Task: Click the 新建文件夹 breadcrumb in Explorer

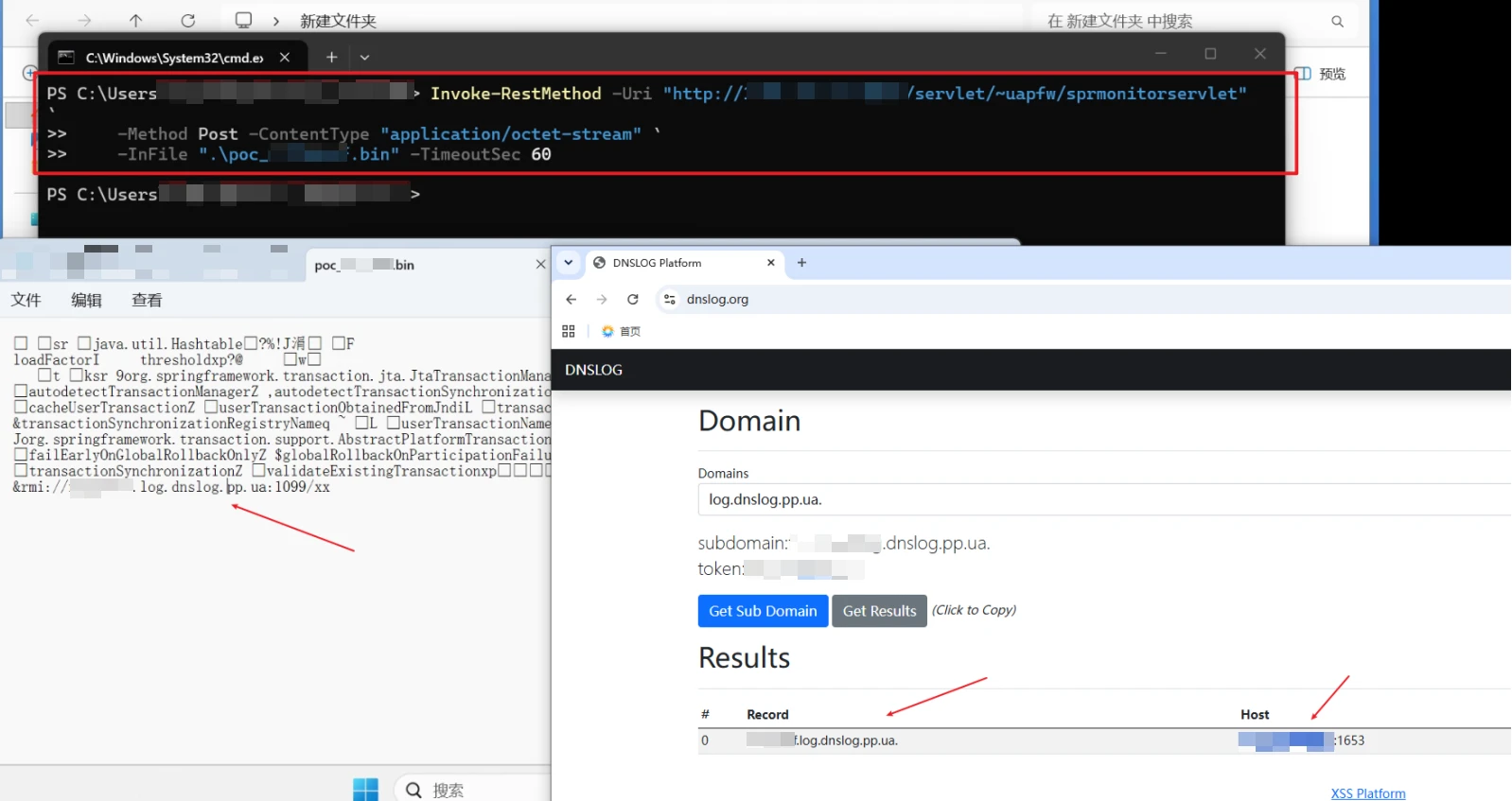Action: (338, 21)
